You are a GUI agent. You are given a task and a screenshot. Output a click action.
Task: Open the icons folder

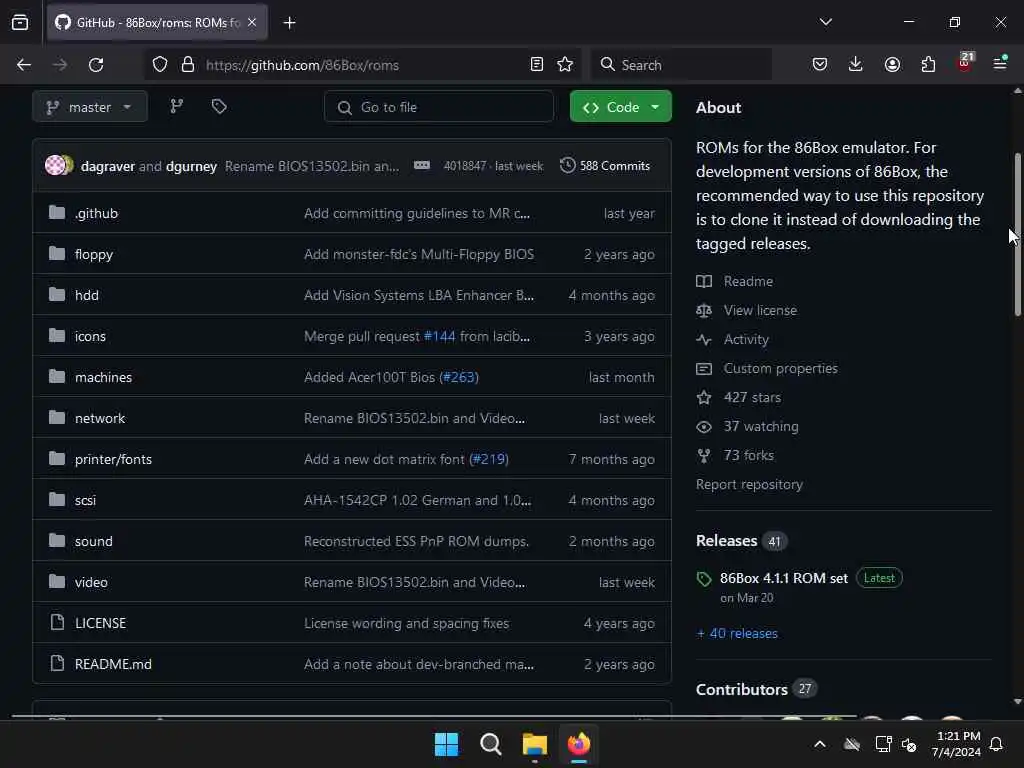pyautogui.click(x=90, y=336)
